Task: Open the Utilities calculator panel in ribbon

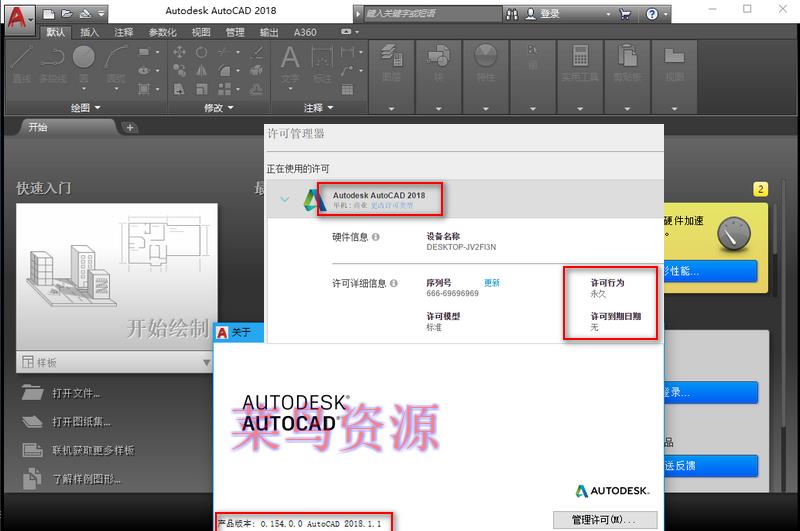Action: coord(580,63)
